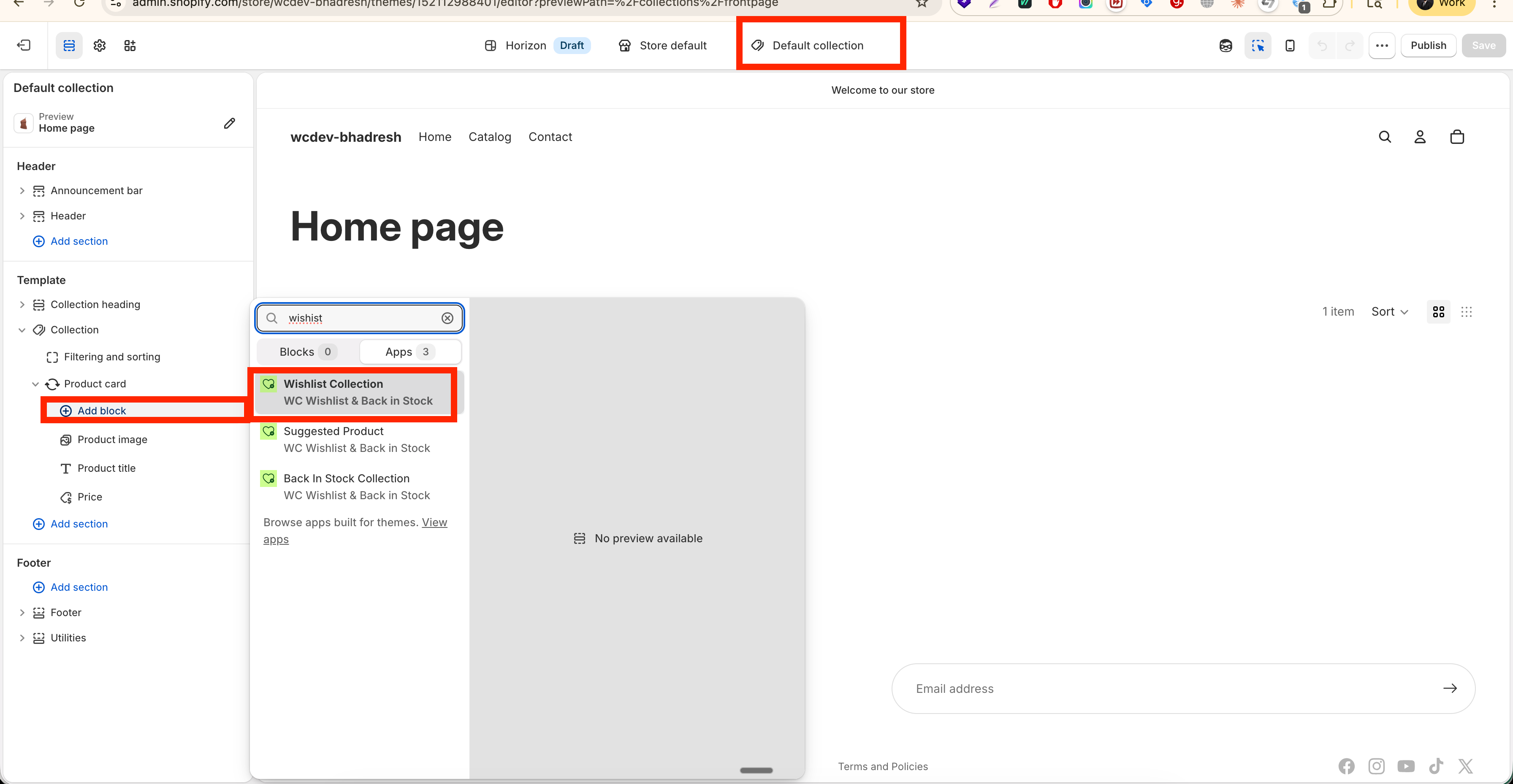Open the app embeds icon

130,45
